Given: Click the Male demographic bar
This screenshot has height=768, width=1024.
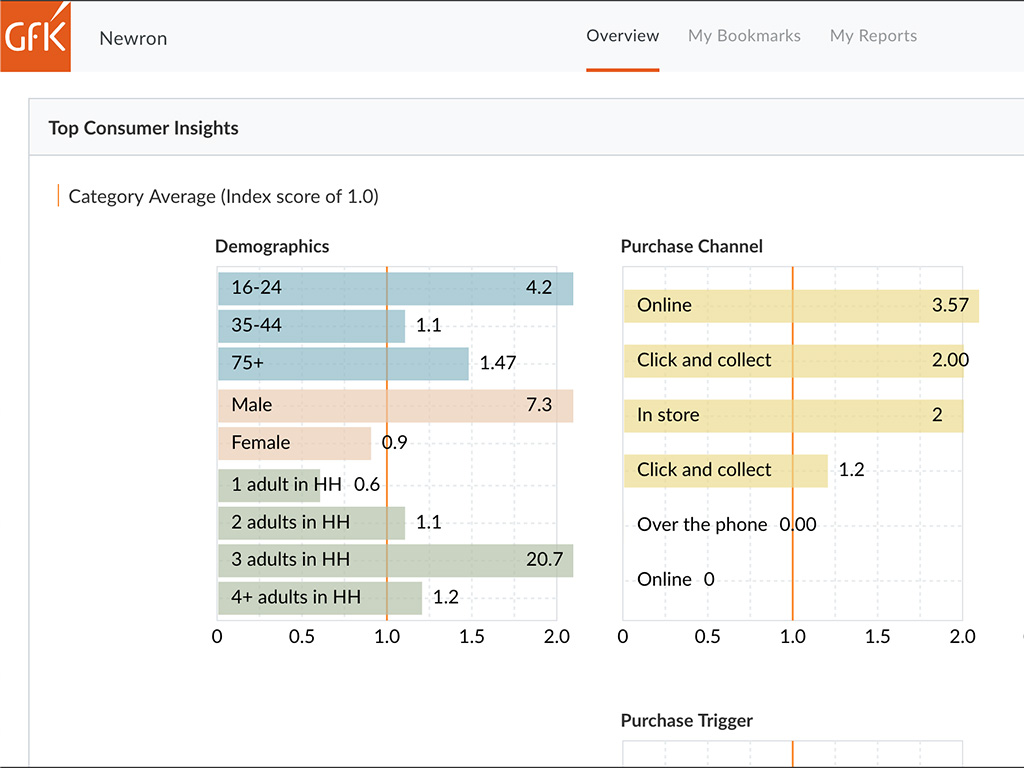Looking at the screenshot, I should coord(390,405).
